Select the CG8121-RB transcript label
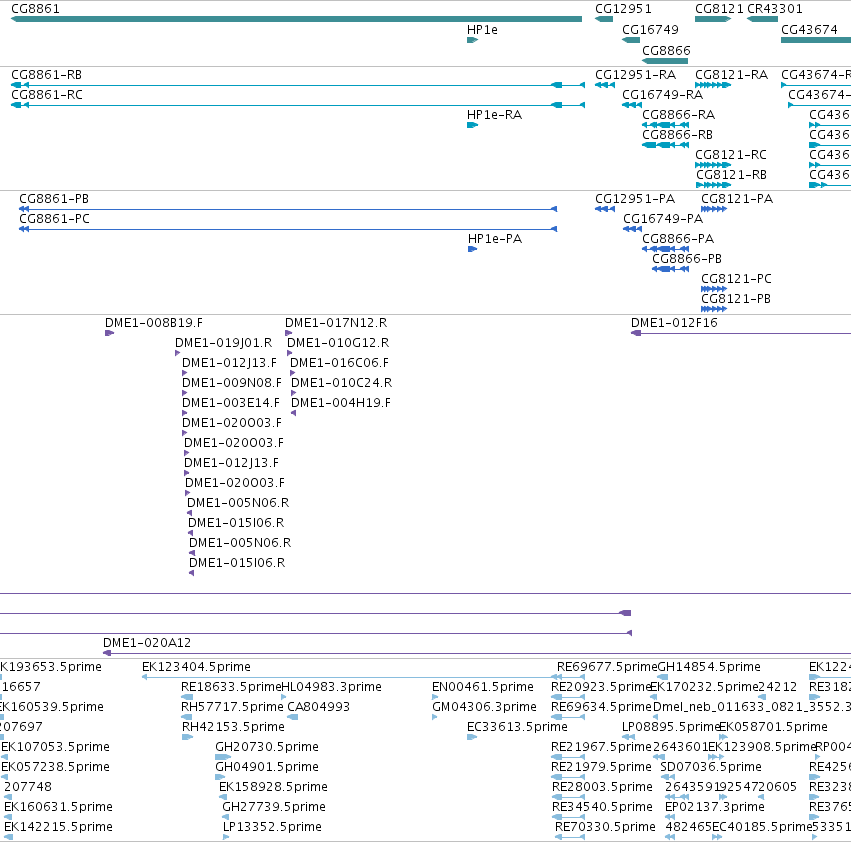The width and height of the screenshot is (851, 842). tap(732, 175)
